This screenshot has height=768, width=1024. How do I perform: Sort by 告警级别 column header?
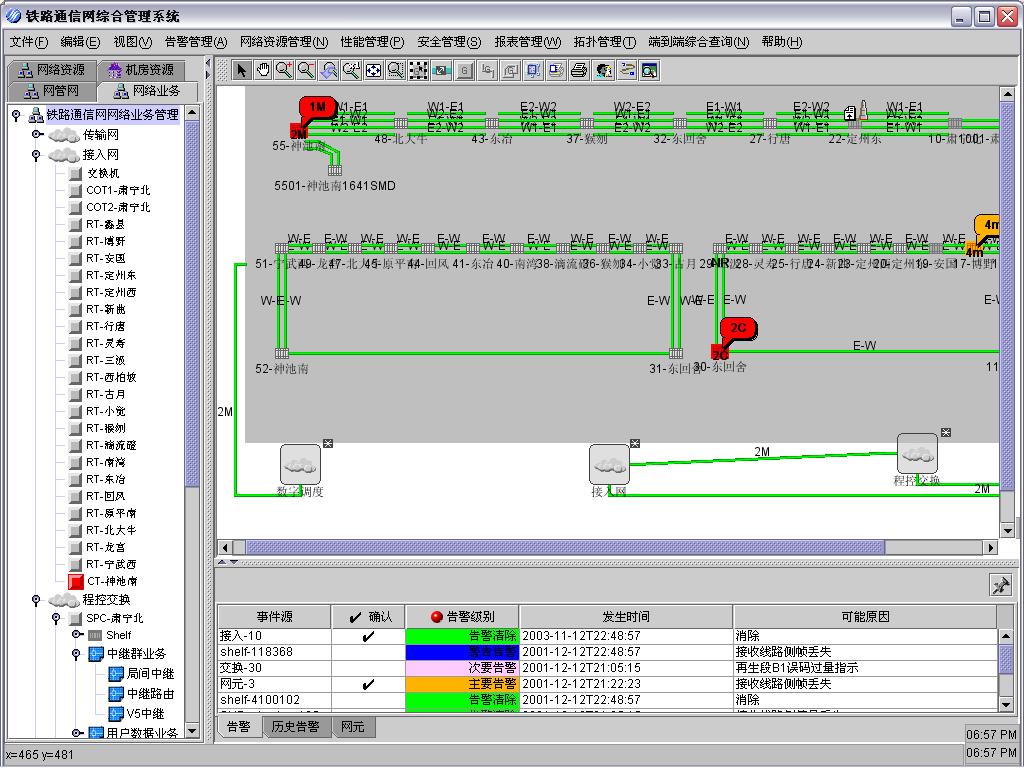point(462,617)
